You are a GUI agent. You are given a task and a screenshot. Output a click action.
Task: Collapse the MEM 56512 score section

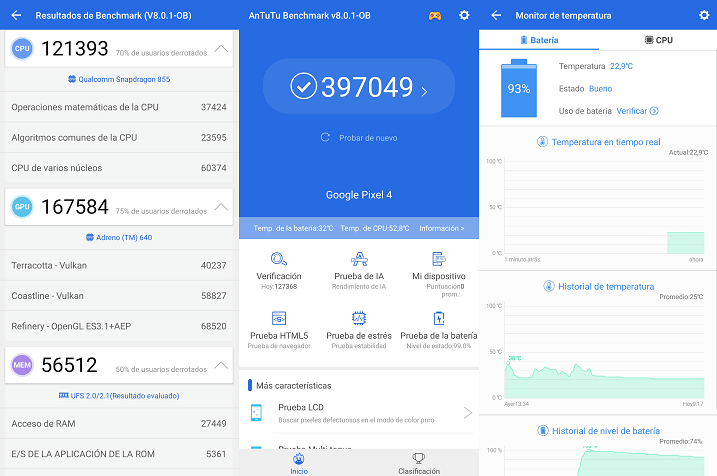click(221, 365)
